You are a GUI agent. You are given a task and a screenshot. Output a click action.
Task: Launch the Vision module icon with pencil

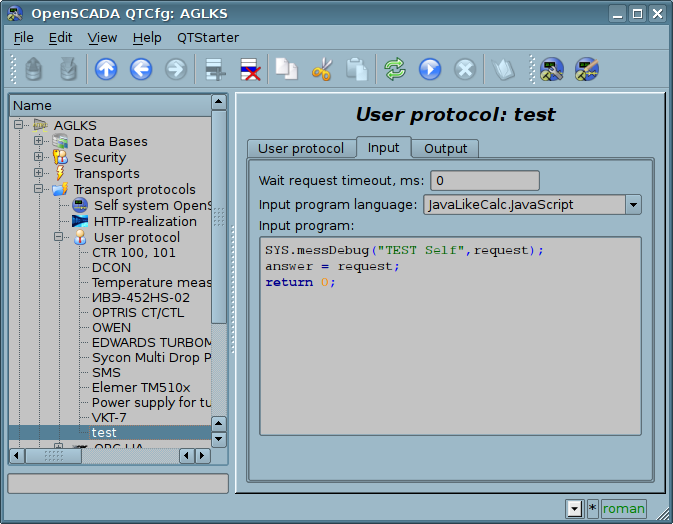(x=587, y=69)
